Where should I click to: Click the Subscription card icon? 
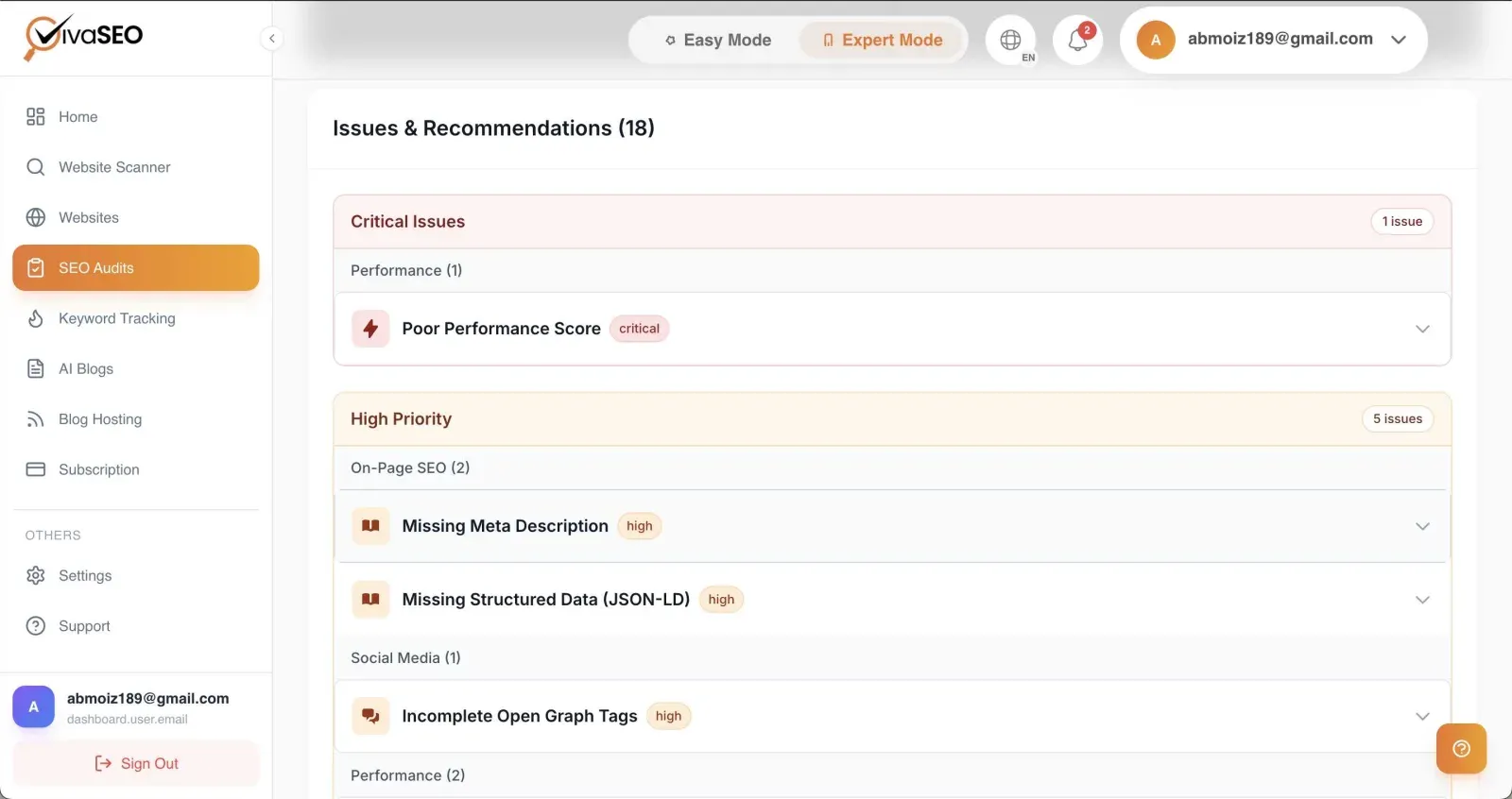tap(36, 469)
